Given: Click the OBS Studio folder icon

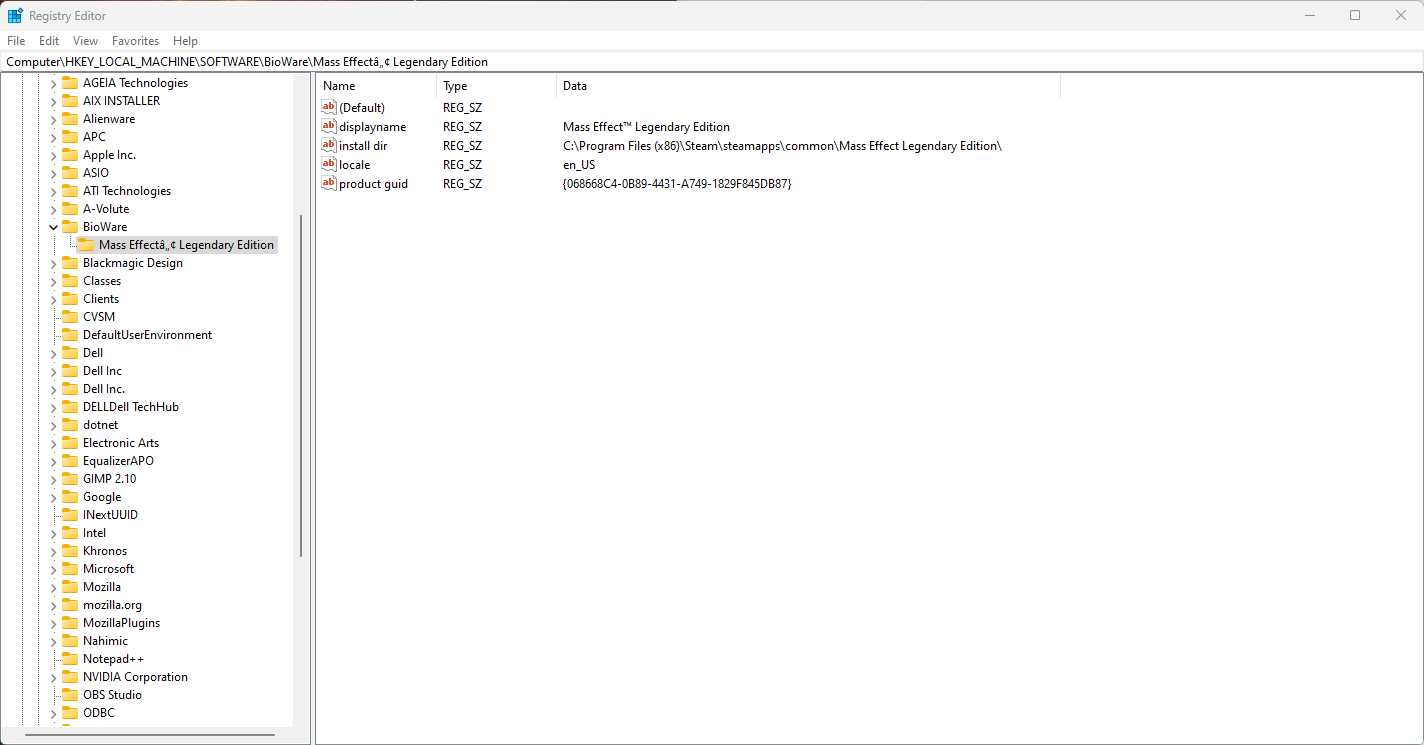Looking at the screenshot, I should [70, 695].
